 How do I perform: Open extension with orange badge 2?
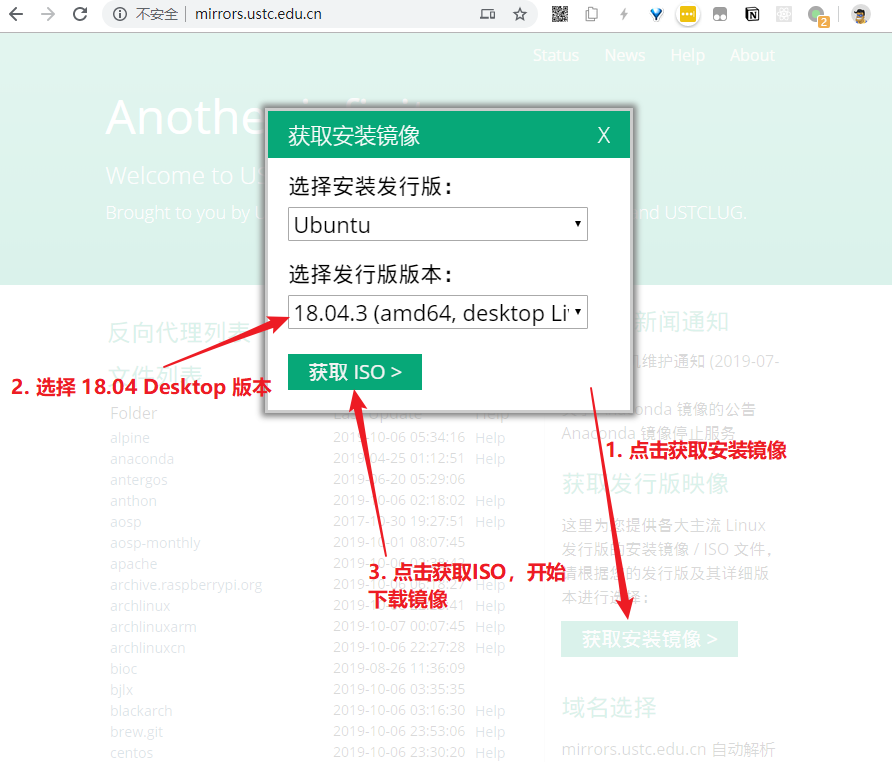[x=818, y=15]
